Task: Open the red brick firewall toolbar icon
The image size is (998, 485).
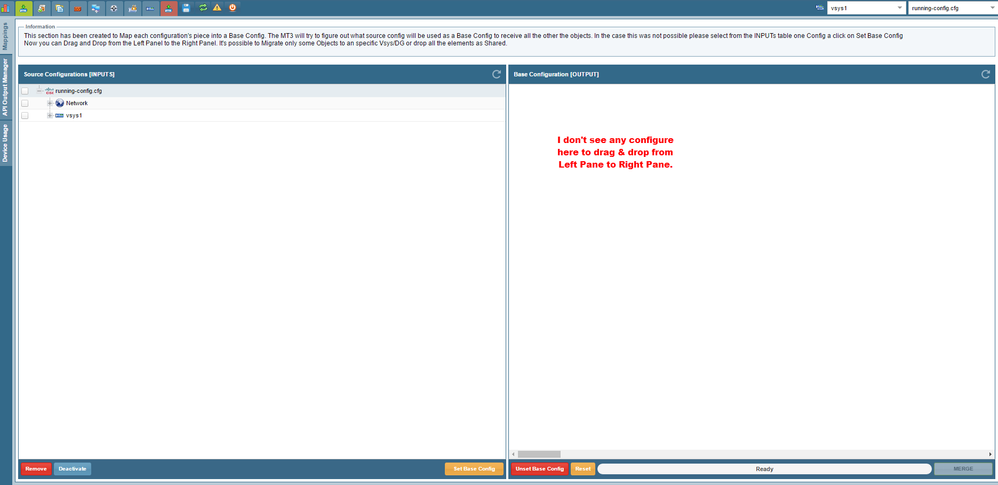Action: pyautogui.click(x=78, y=8)
